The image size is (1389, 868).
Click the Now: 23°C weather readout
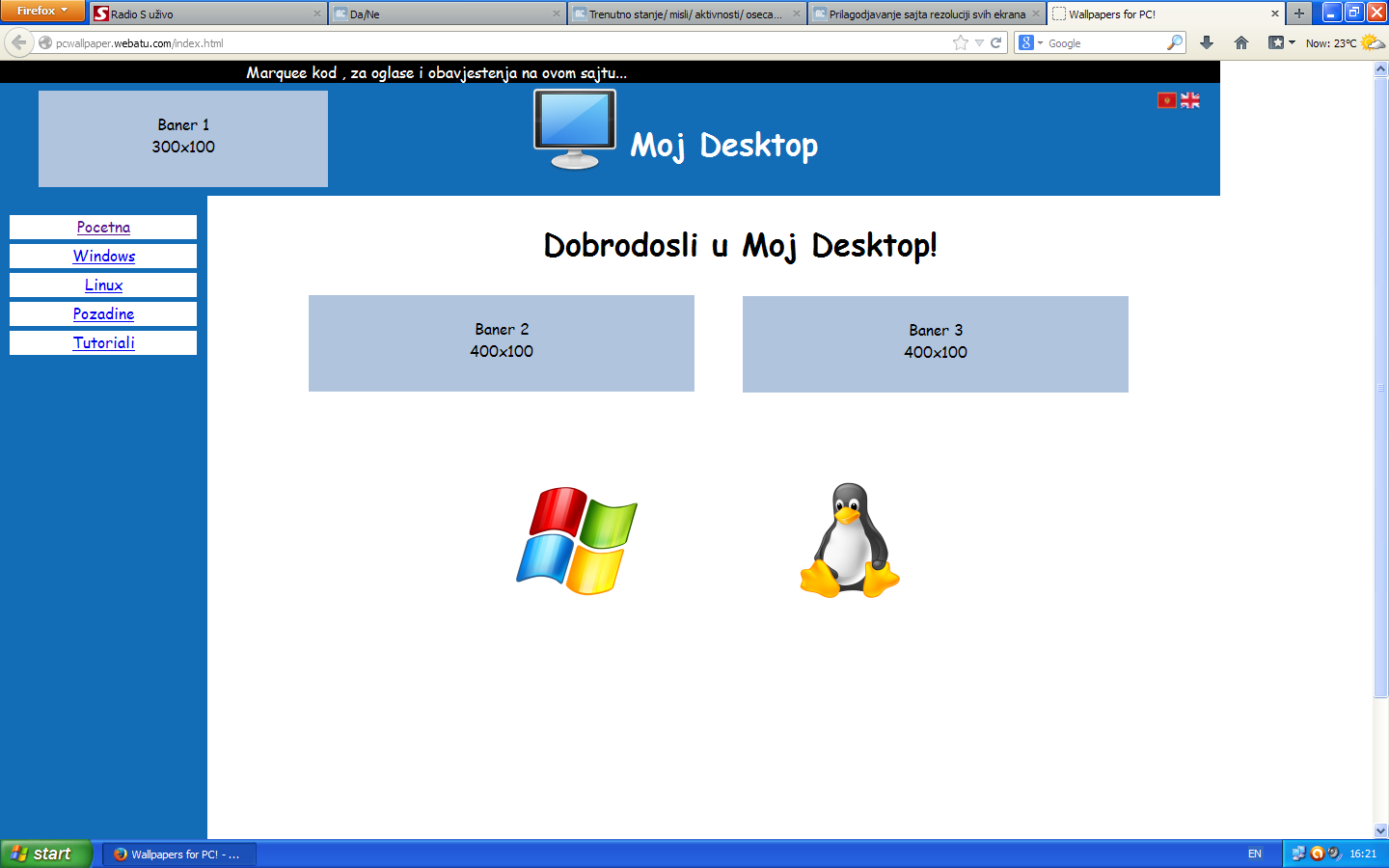1331,43
